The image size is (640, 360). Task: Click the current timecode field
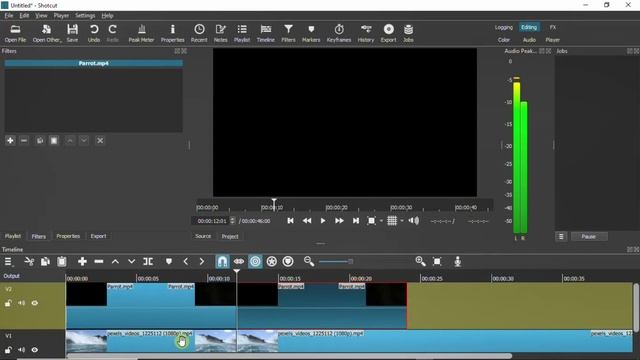click(211, 221)
